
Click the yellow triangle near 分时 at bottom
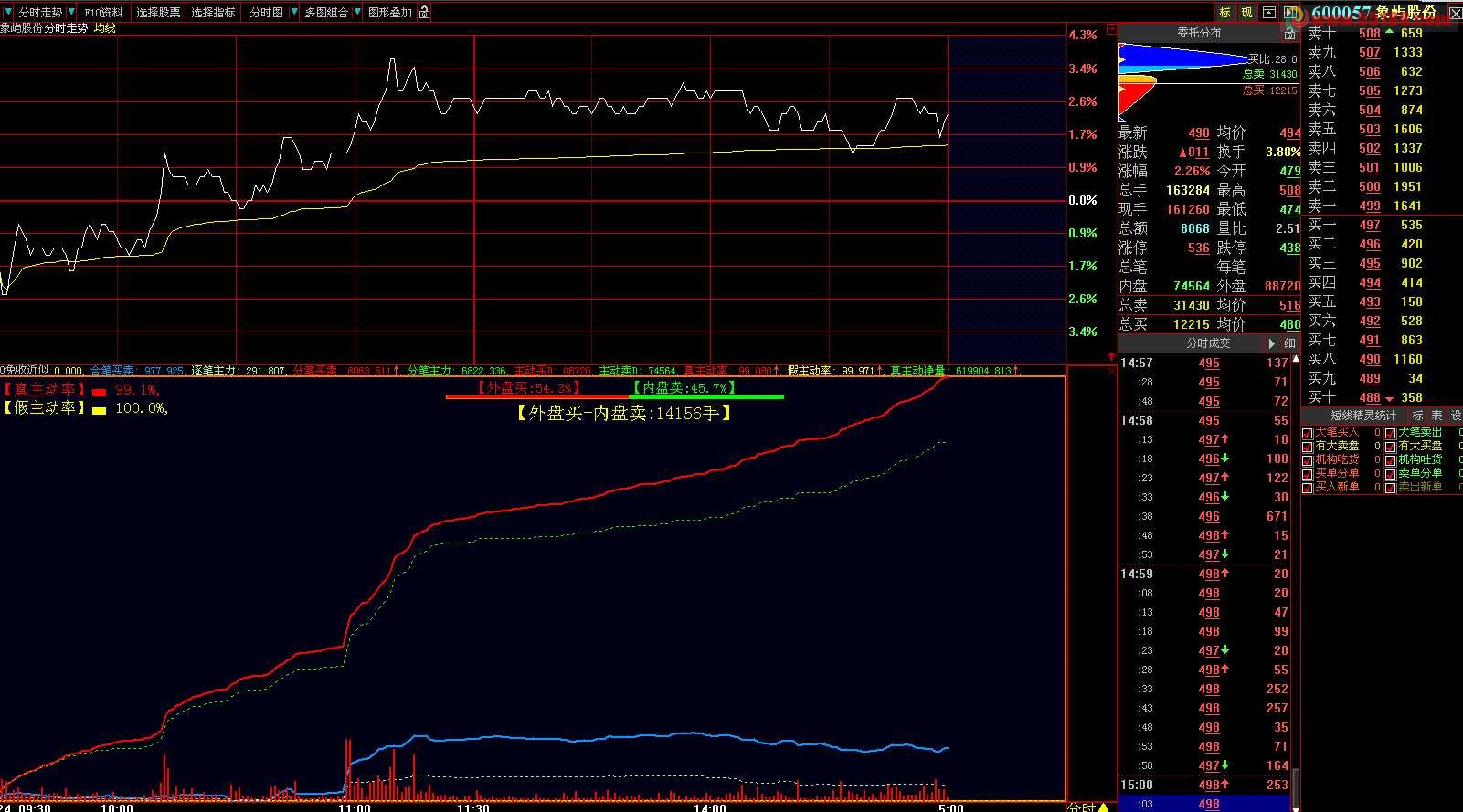[x=1104, y=807]
